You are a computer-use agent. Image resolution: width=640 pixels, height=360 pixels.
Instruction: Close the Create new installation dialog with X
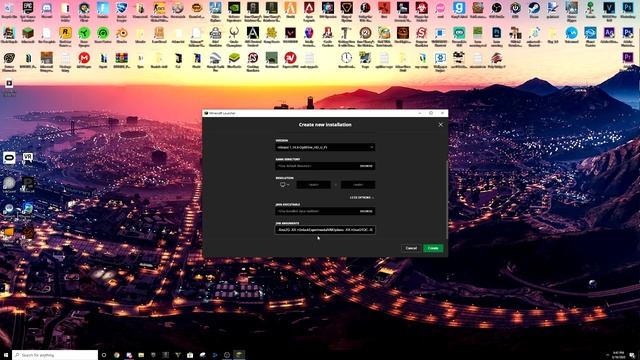440,124
